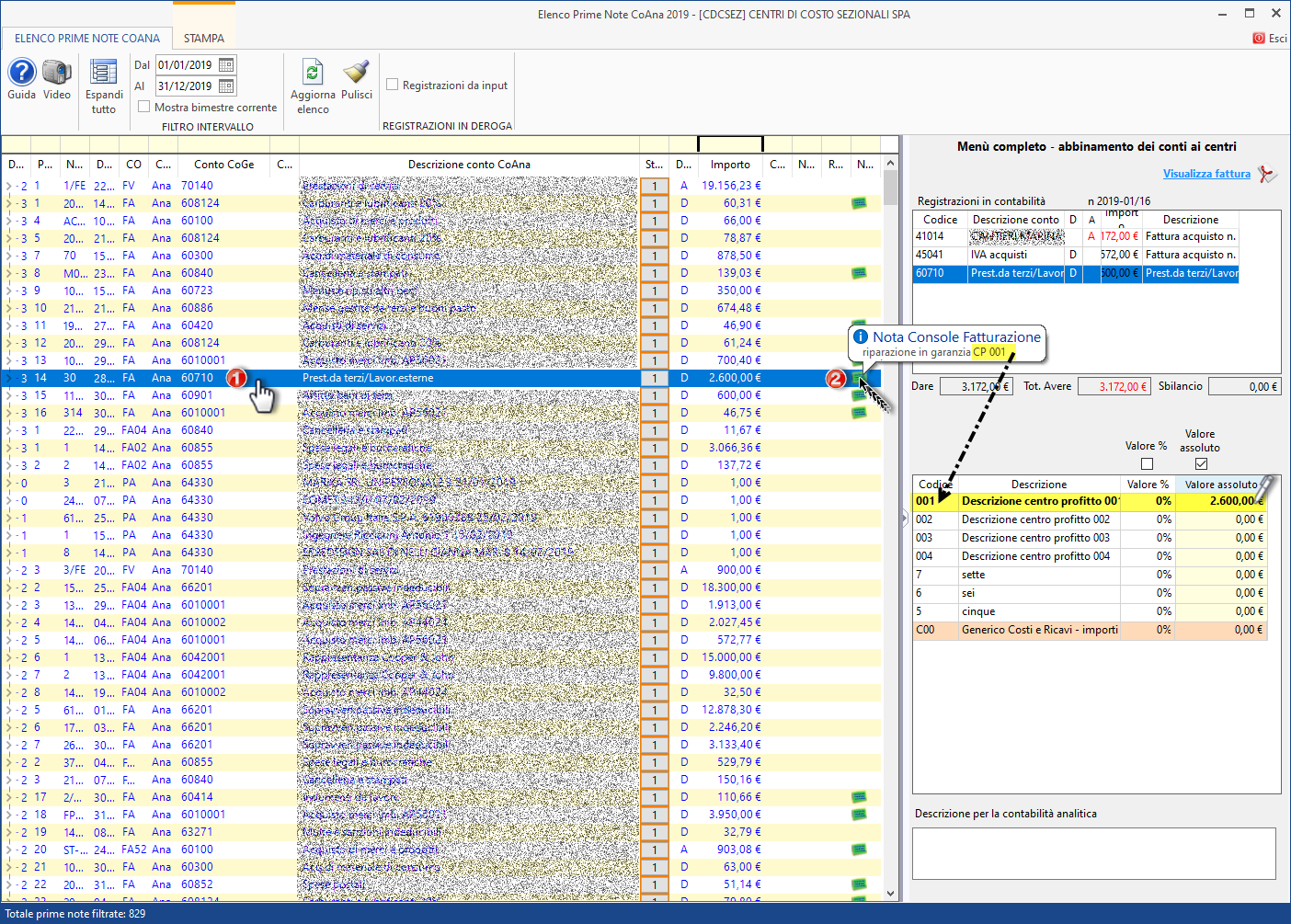The width and height of the screenshot is (1291, 924).
Task: Open the note icon on the 600,00 € row
Action: [x=859, y=395]
